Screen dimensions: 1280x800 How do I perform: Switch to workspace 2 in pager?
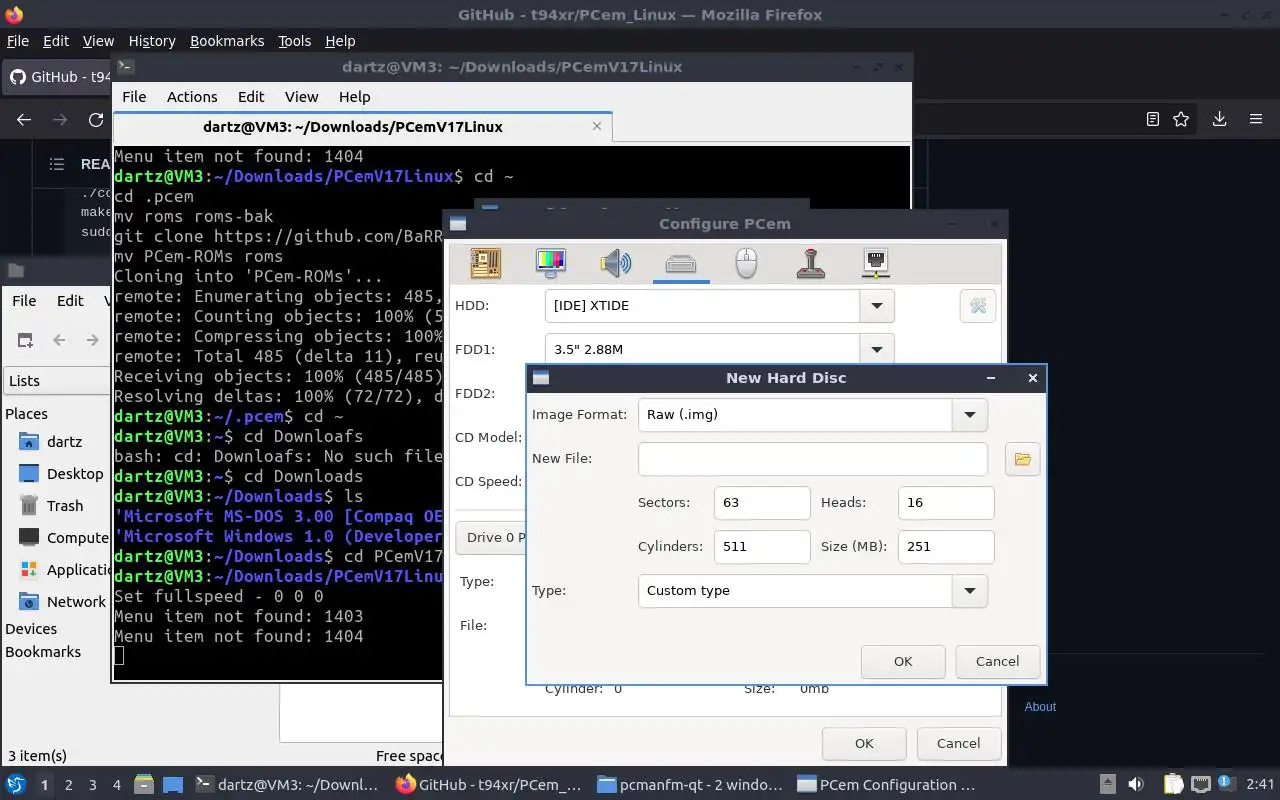pyautogui.click(x=69, y=785)
